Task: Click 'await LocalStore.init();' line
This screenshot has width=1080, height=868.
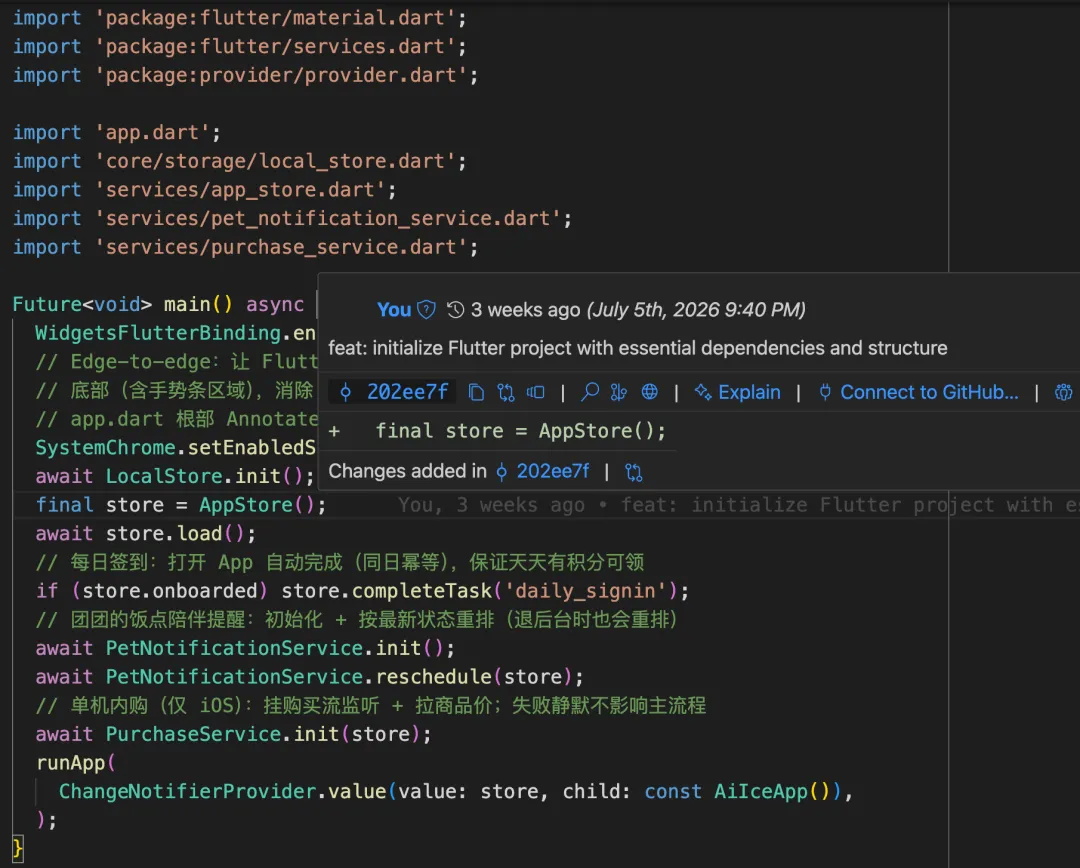Action: (175, 476)
